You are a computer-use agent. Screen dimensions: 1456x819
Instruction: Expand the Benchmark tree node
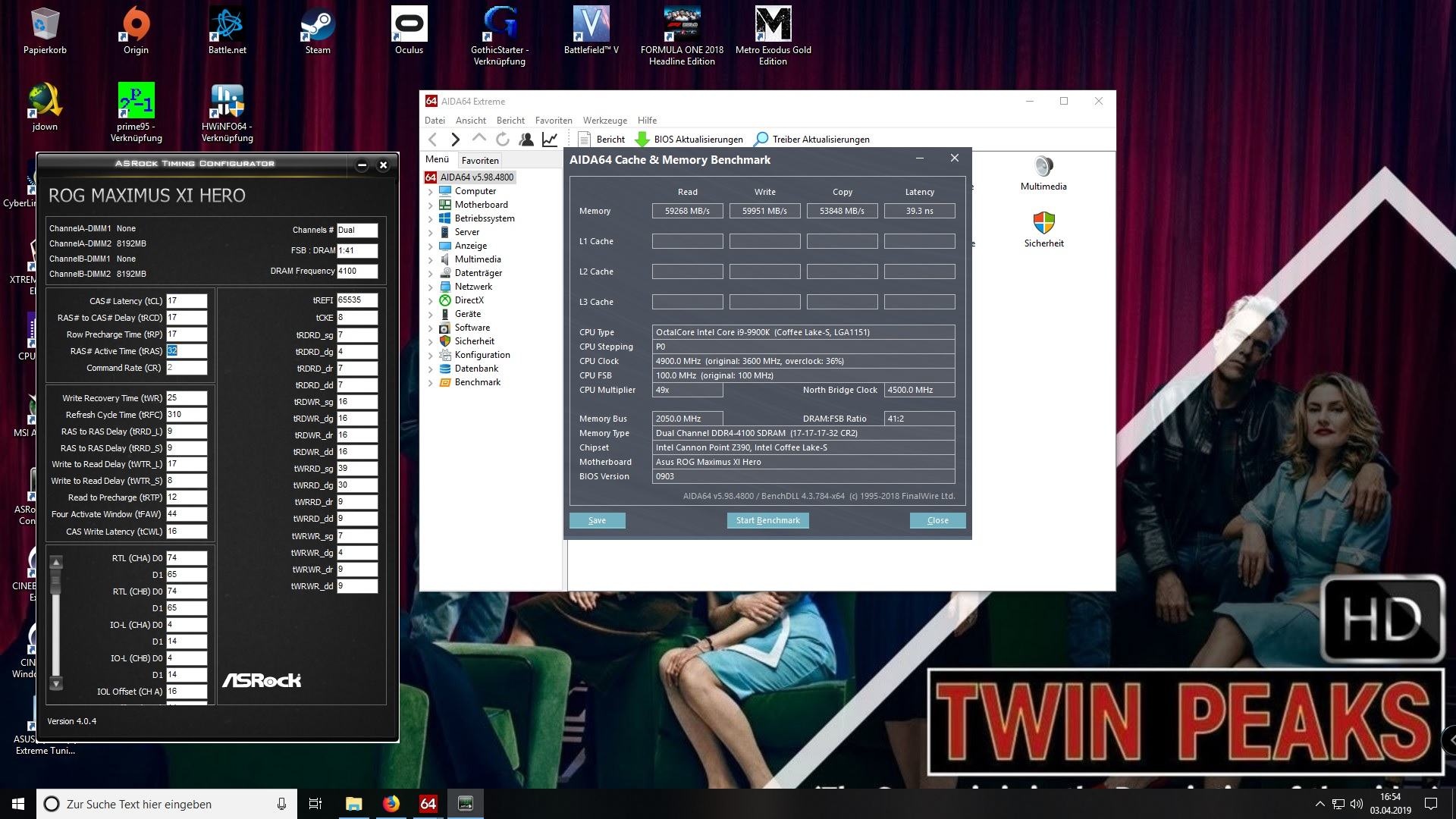(x=431, y=382)
